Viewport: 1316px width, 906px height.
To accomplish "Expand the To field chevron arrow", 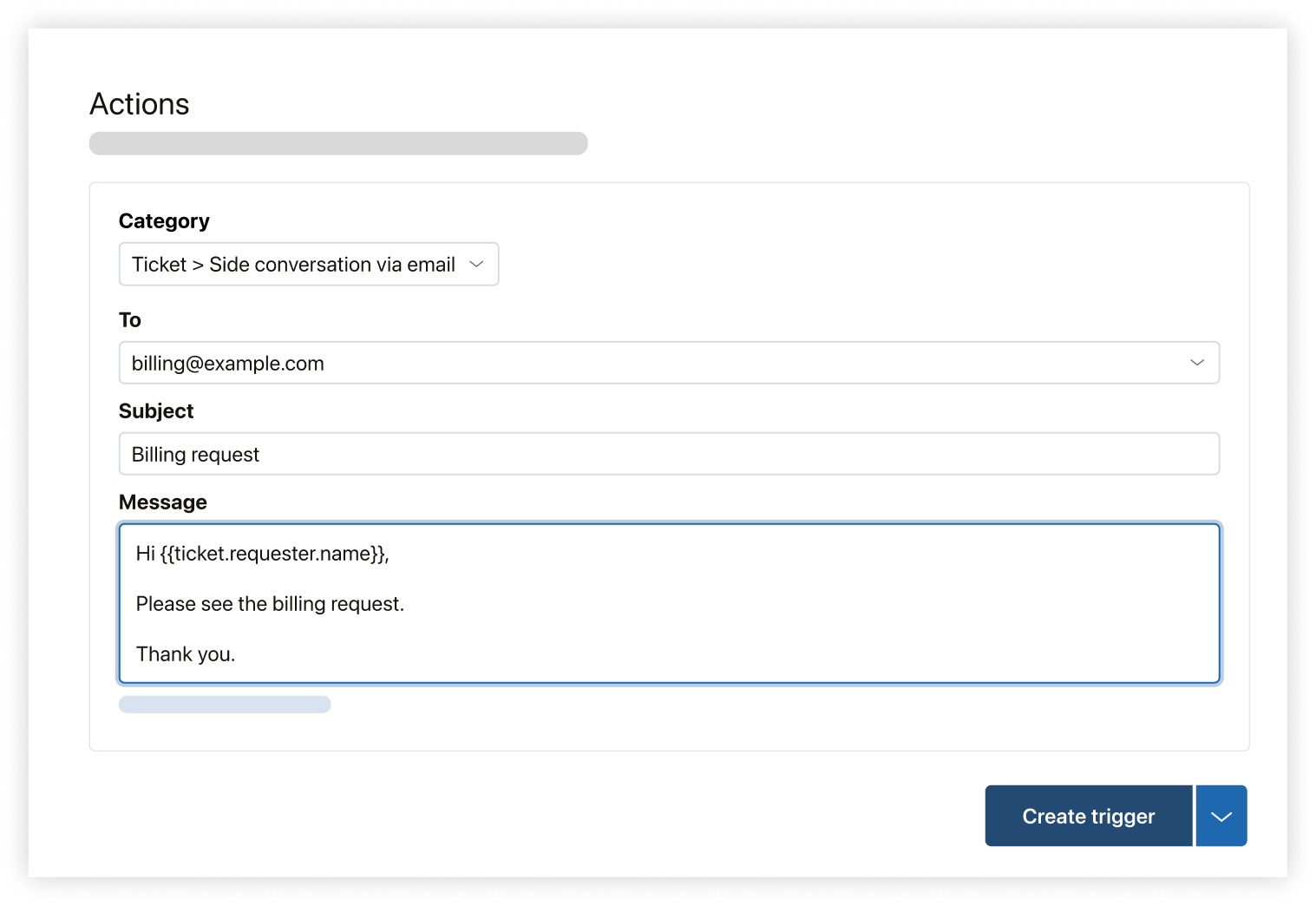I will click(x=1197, y=363).
